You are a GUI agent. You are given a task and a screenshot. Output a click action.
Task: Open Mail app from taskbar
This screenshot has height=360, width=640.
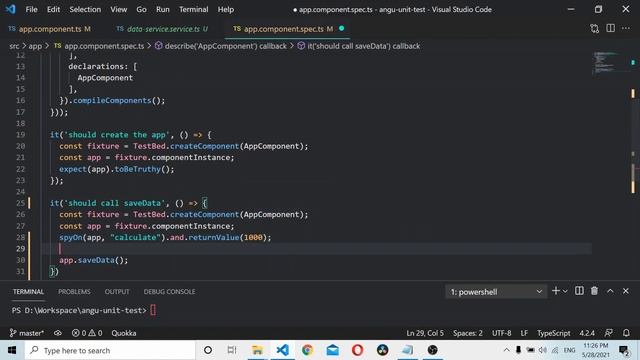pyautogui.click(x=333, y=350)
